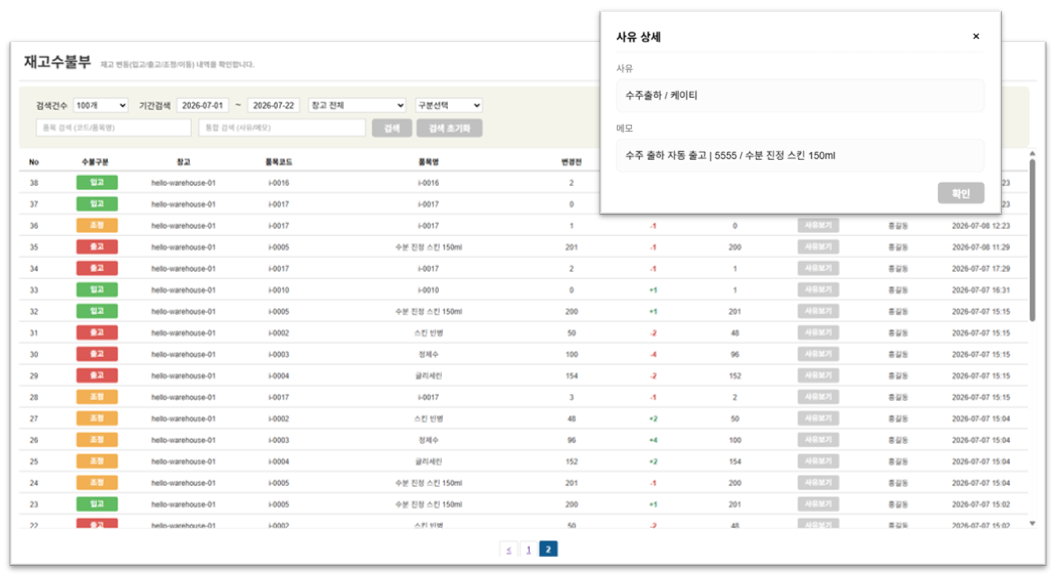Viewport: 1057px width, 580px height.
Task: Click the red 출고 badge in row 34
Action: pos(97,268)
